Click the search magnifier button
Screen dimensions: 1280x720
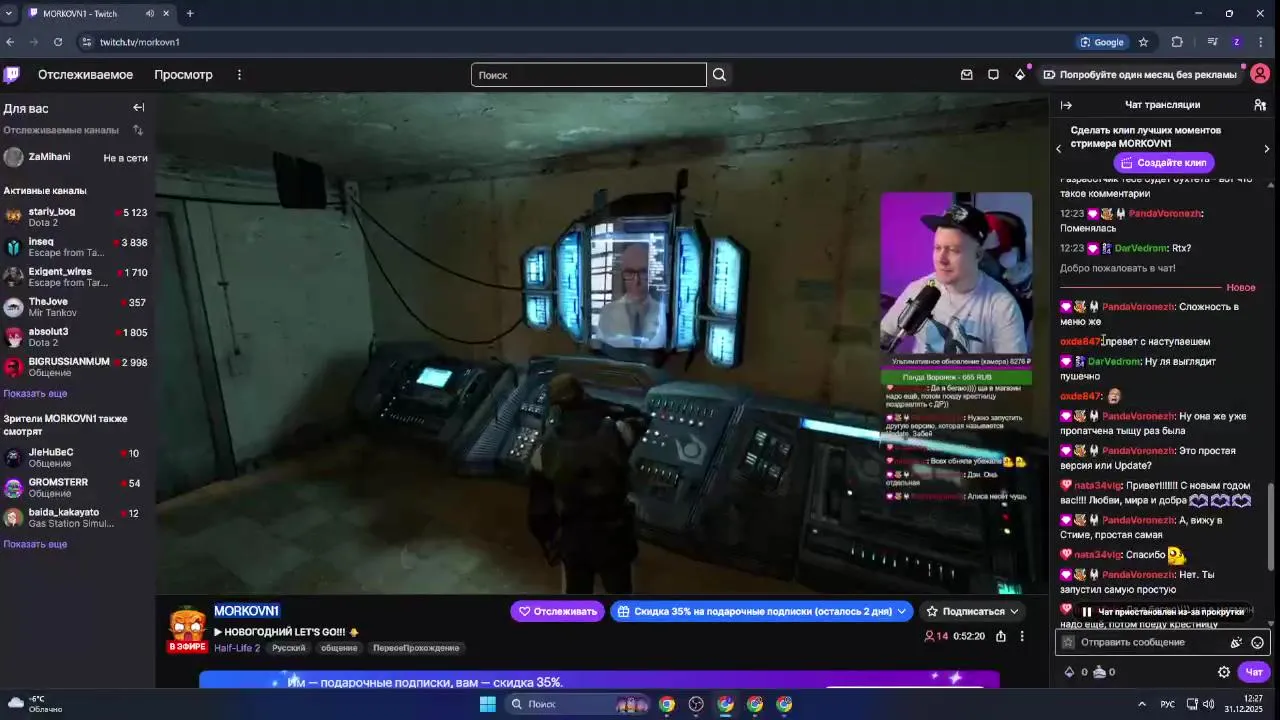click(x=719, y=75)
